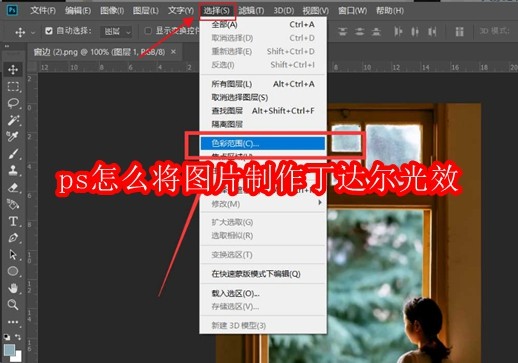Open the tool preset picker arrow

click(x=33, y=33)
